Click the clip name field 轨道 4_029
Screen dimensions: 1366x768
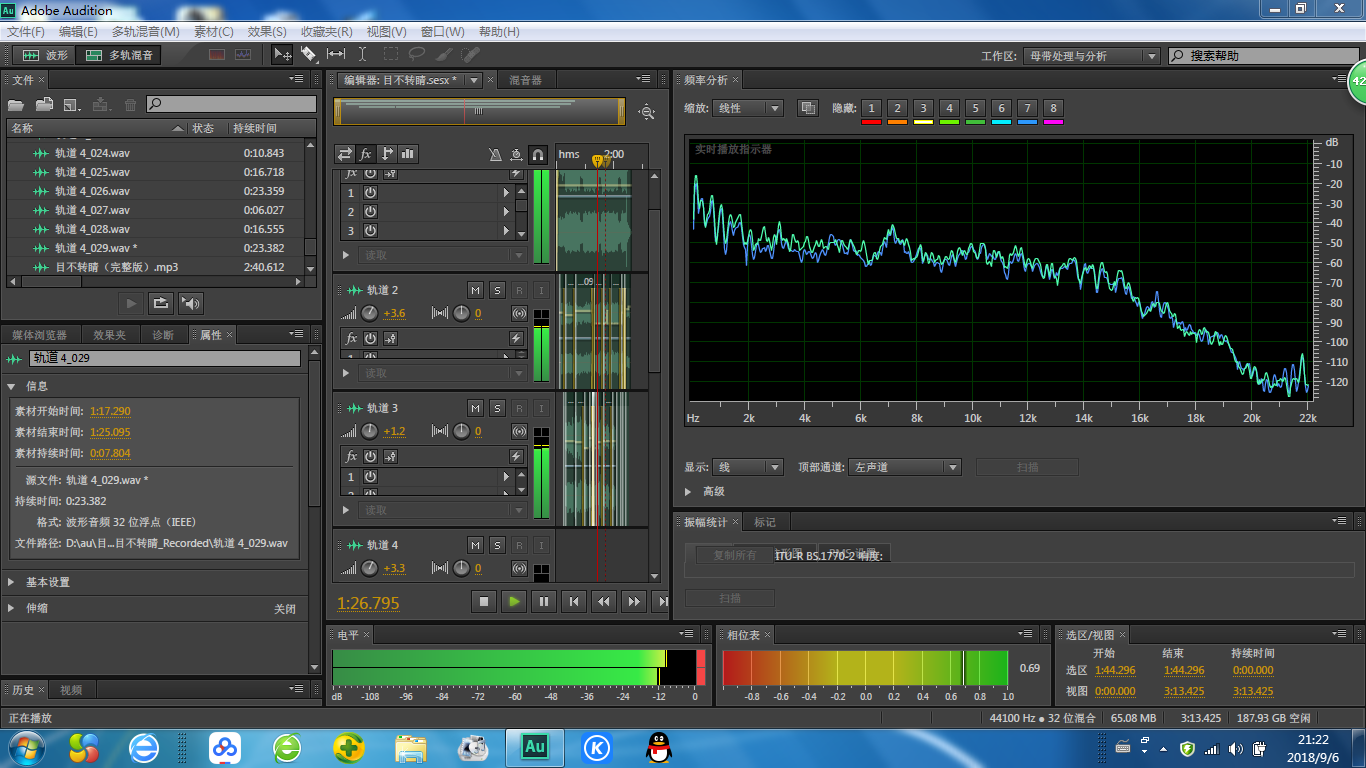click(x=164, y=358)
